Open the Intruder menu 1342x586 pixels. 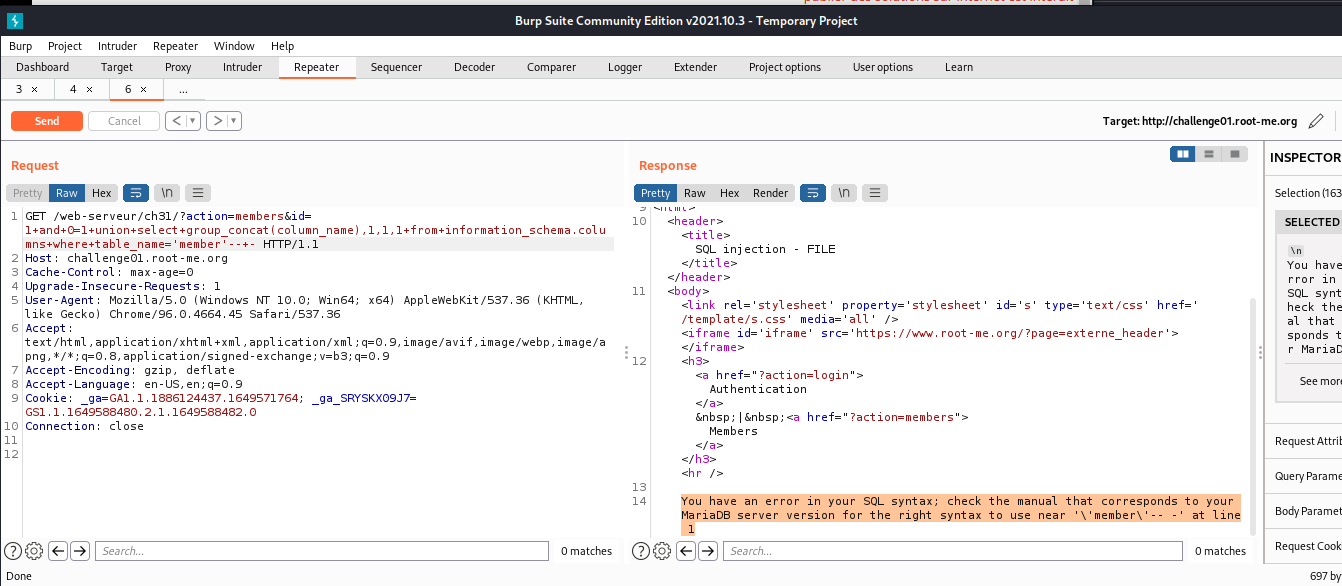tap(118, 46)
